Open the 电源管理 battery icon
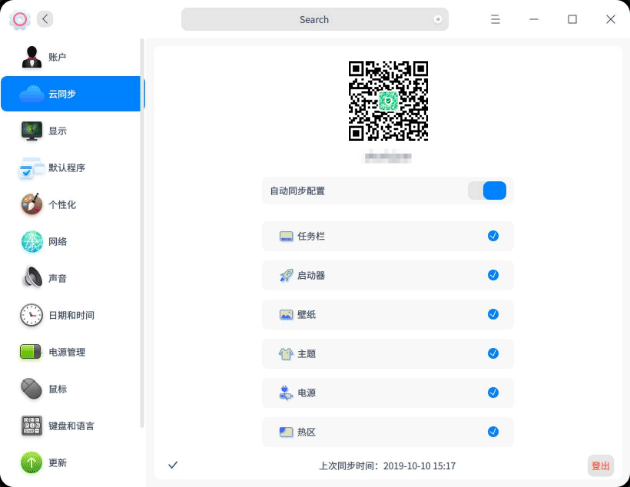The image size is (630, 487). (x=31, y=352)
